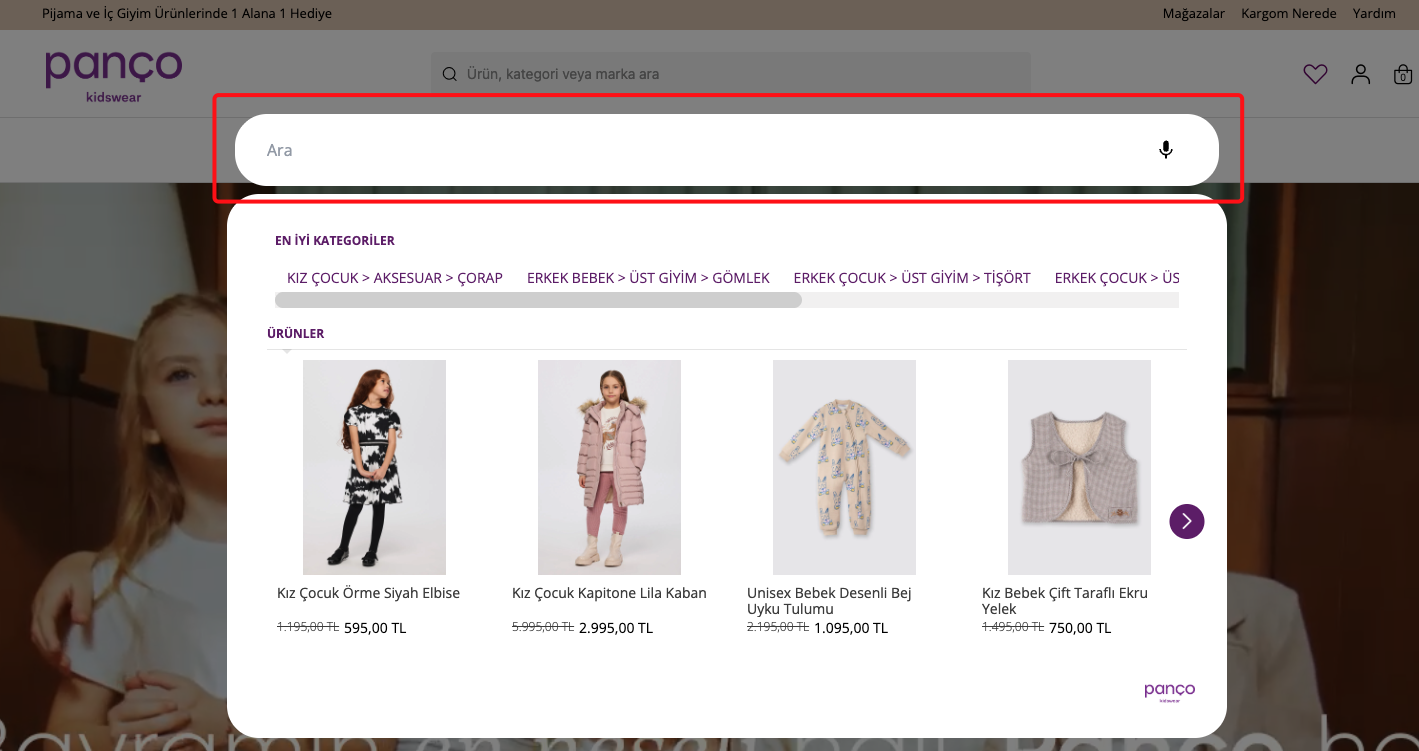Open Mağazalar in the top bar

[1193, 13]
